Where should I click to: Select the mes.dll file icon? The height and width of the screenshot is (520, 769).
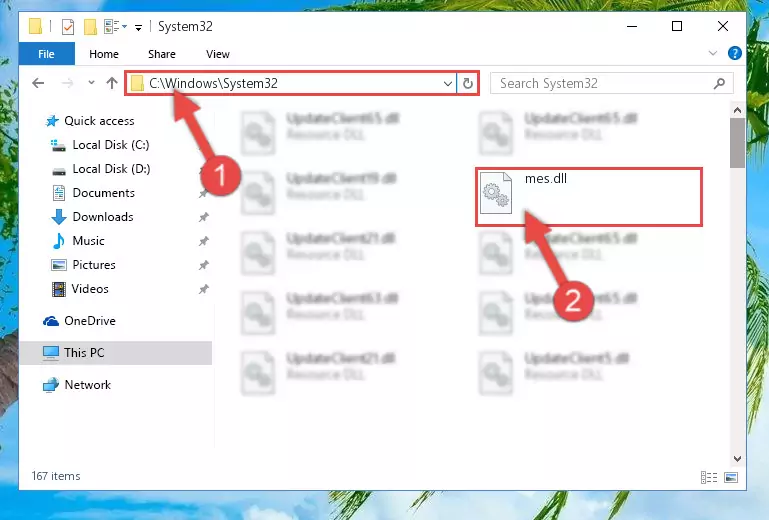(496, 193)
